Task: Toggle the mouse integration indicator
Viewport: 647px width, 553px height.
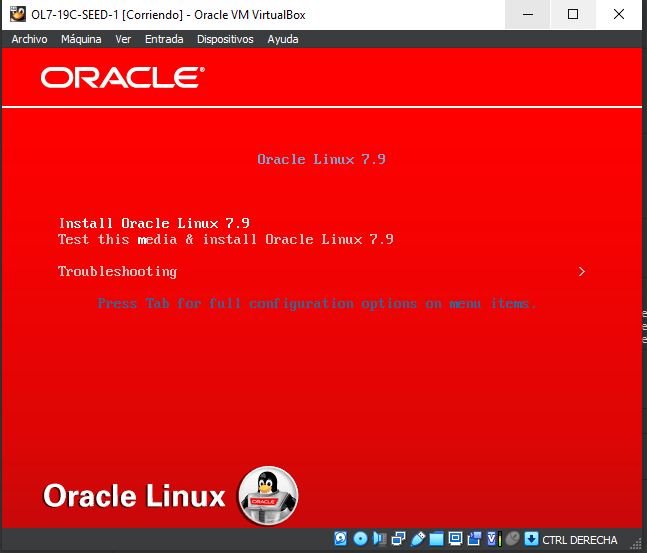Action: 512,539
